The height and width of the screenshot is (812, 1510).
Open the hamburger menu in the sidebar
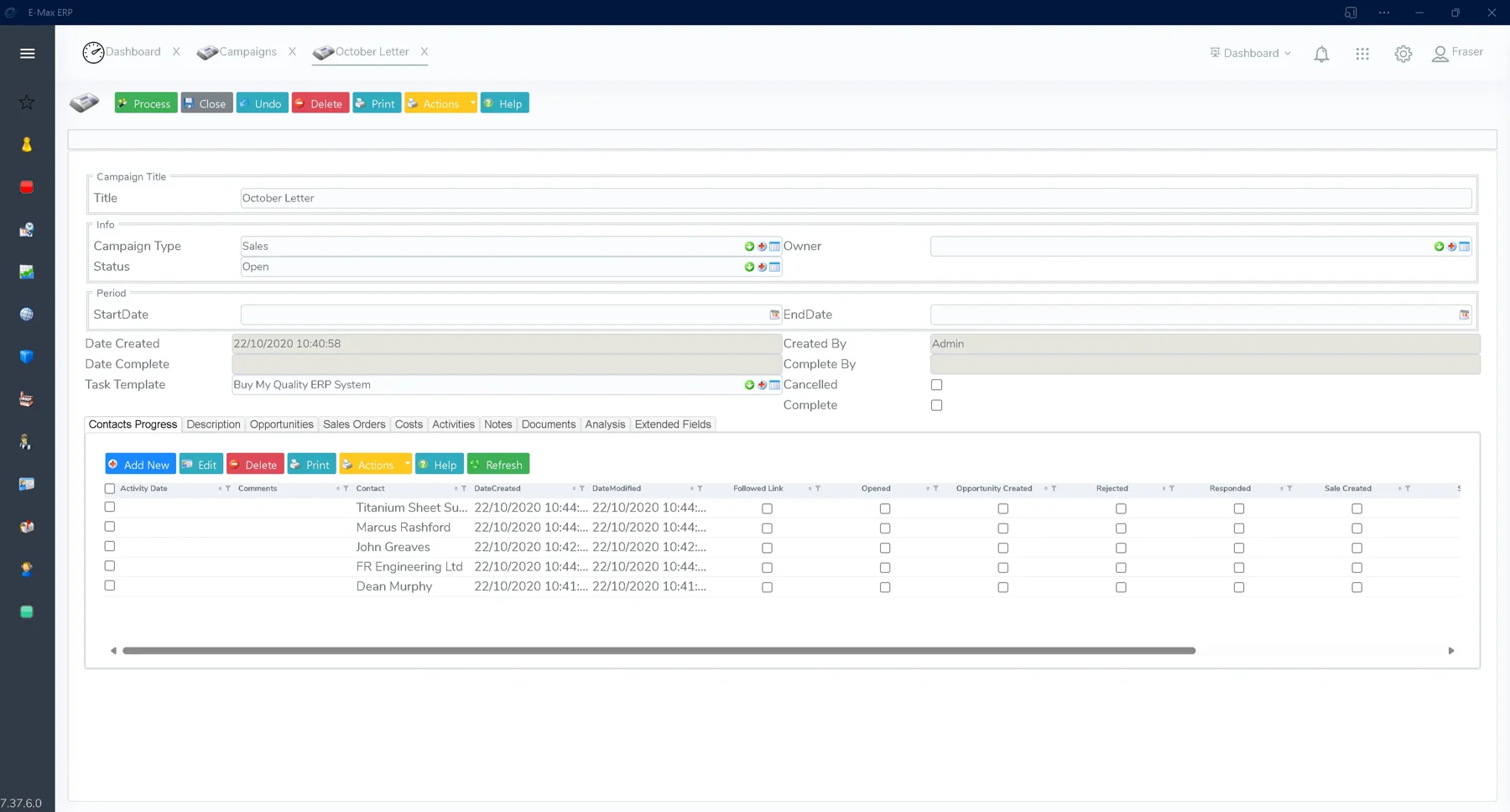point(27,53)
